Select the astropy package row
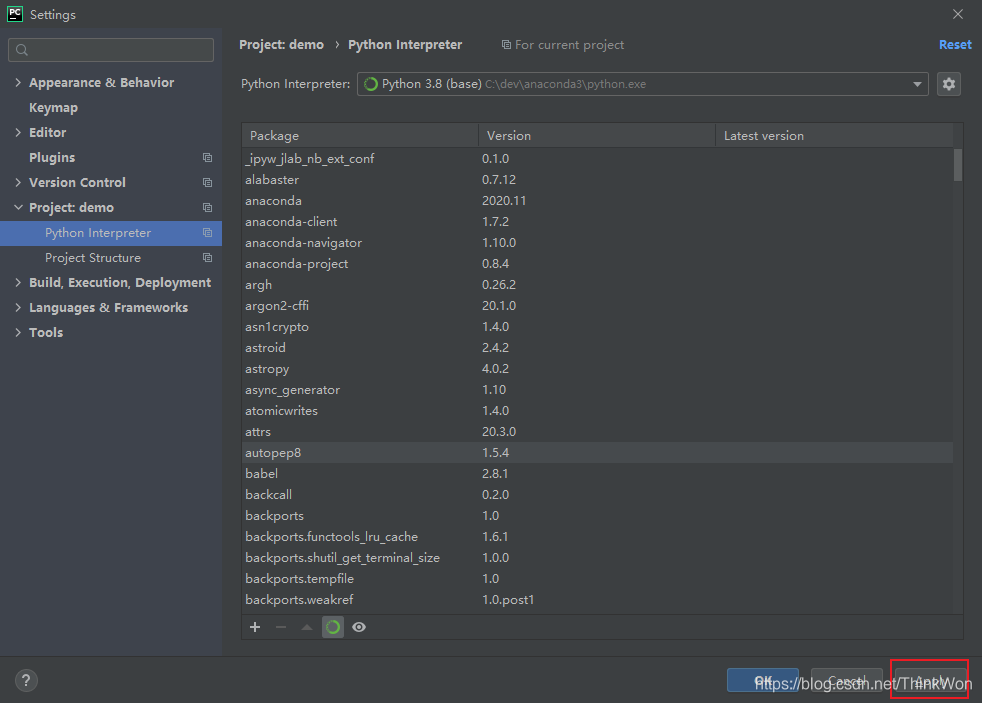Screen dimensions: 982x703 597,369
